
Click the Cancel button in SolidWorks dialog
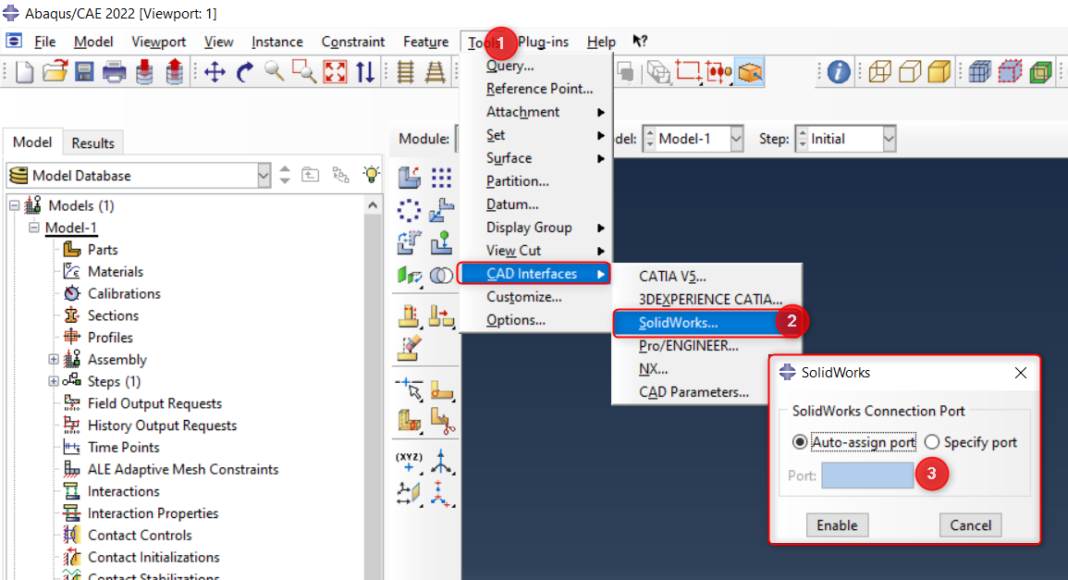(969, 525)
